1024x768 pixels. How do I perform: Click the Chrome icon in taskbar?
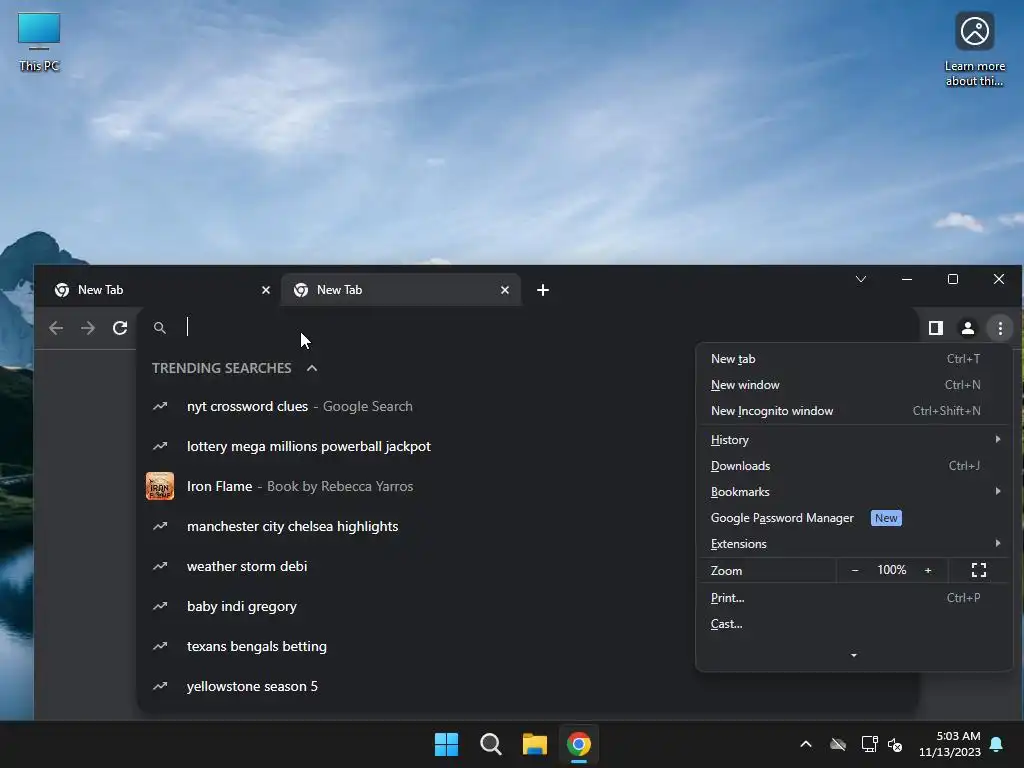579,744
